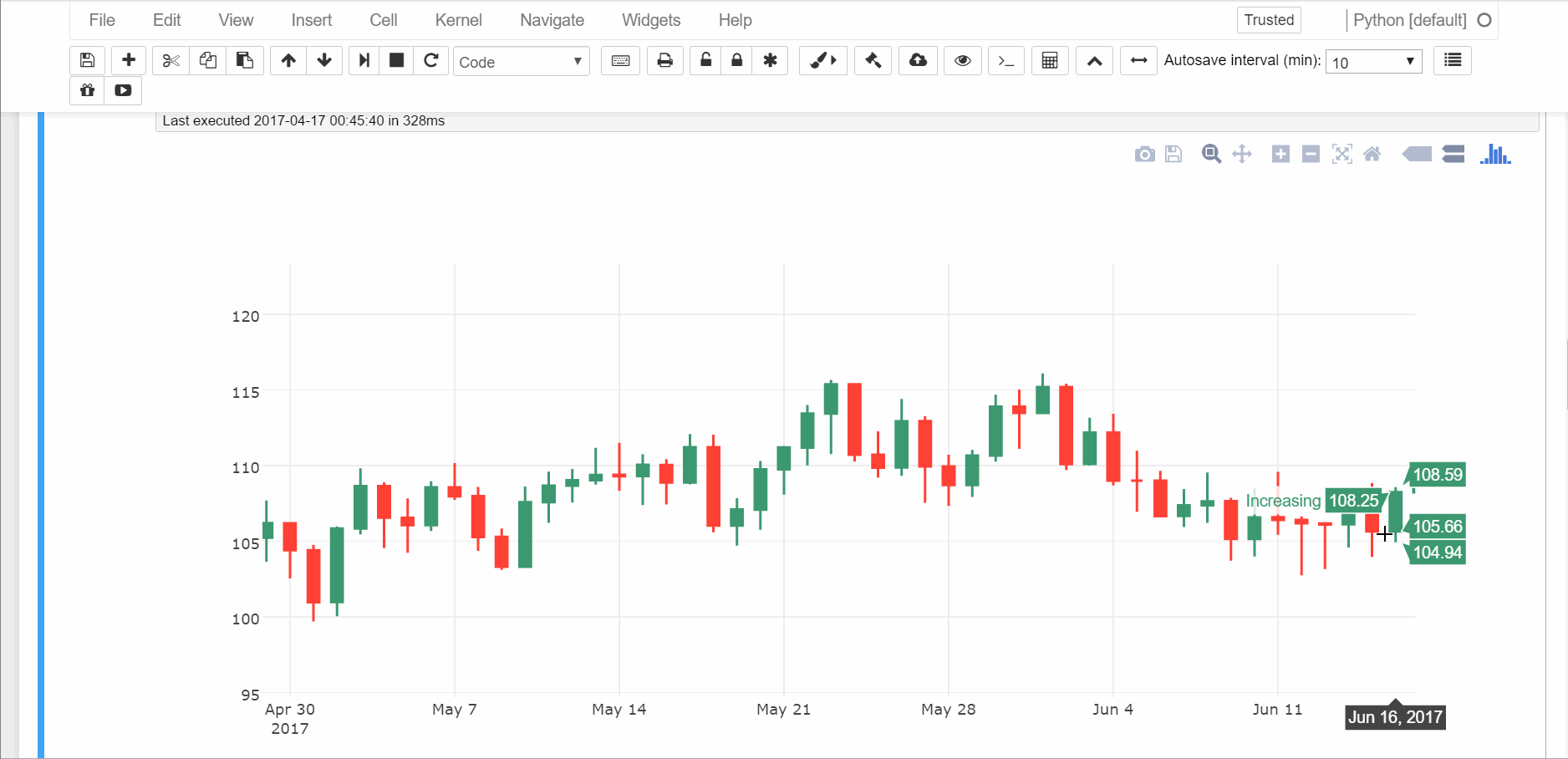Zoom in on the plot plus icon
This screenshot has height=759, width=1568.
tap(1280, 154)
